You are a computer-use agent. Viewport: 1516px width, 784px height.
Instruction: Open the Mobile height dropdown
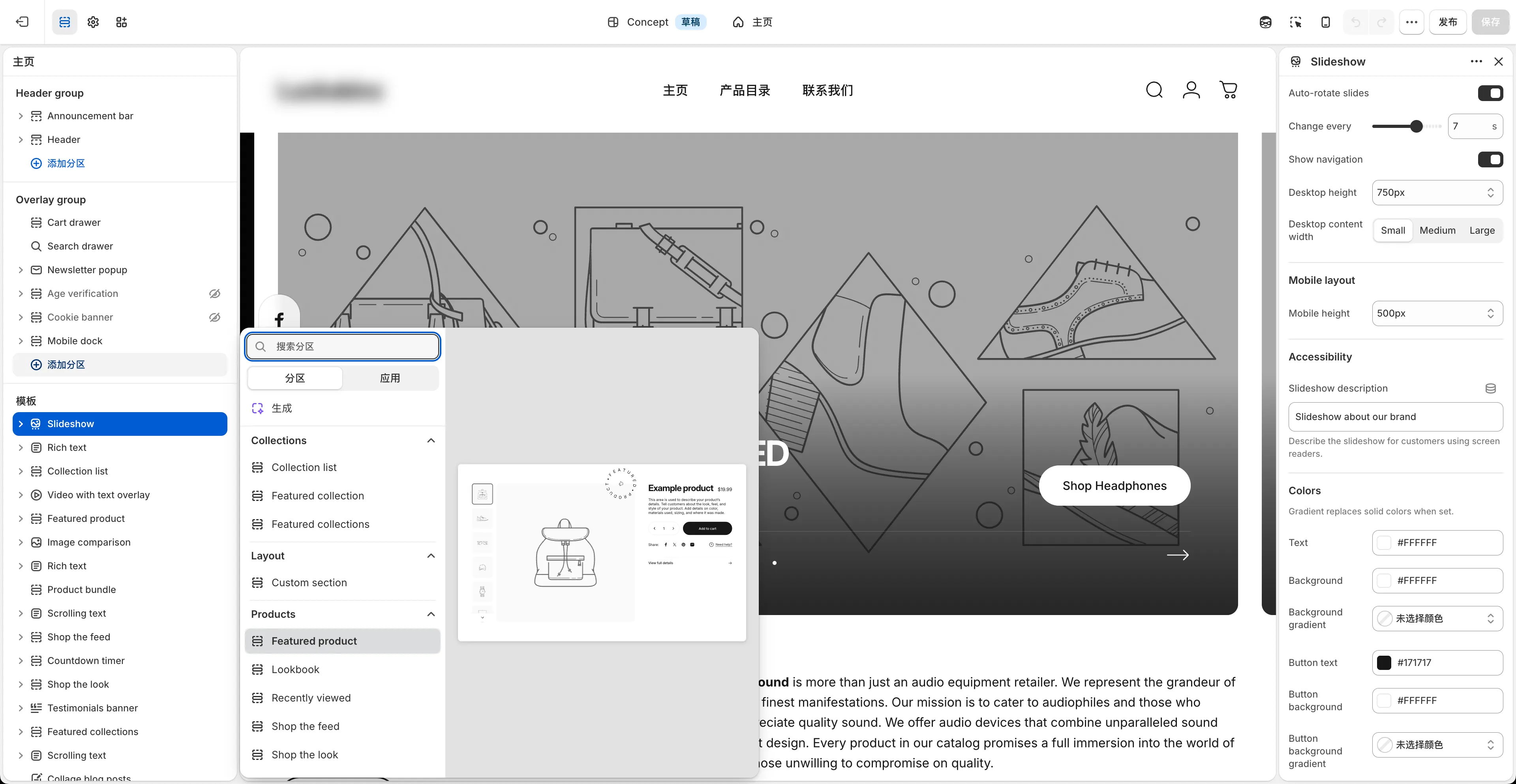1437,313
